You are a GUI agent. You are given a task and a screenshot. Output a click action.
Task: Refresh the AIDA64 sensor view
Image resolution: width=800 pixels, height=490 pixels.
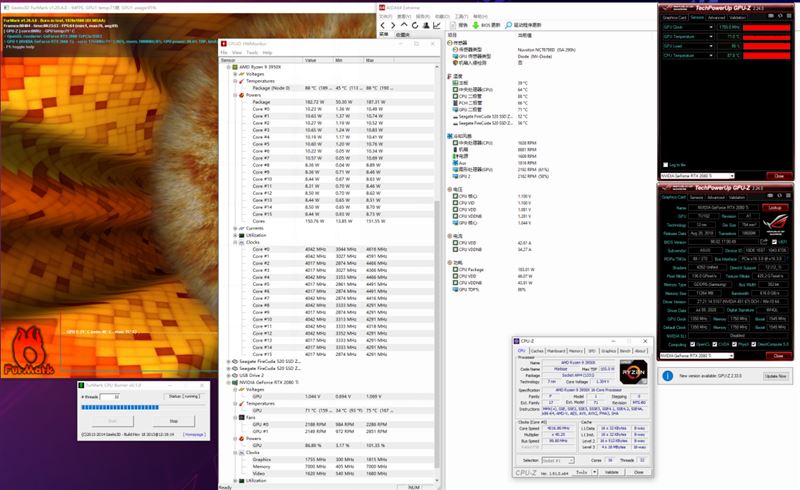coord(415,25)
